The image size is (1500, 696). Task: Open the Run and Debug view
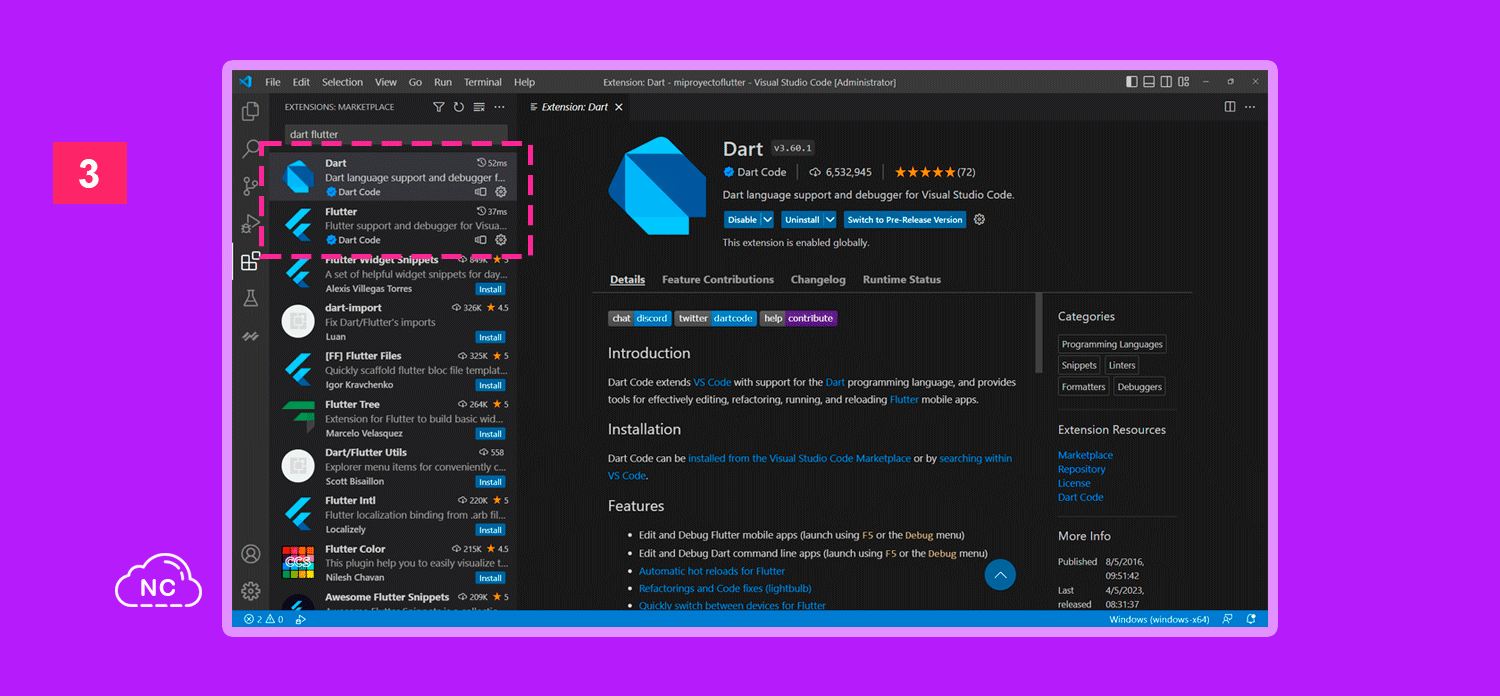click(x=250, y=224)
